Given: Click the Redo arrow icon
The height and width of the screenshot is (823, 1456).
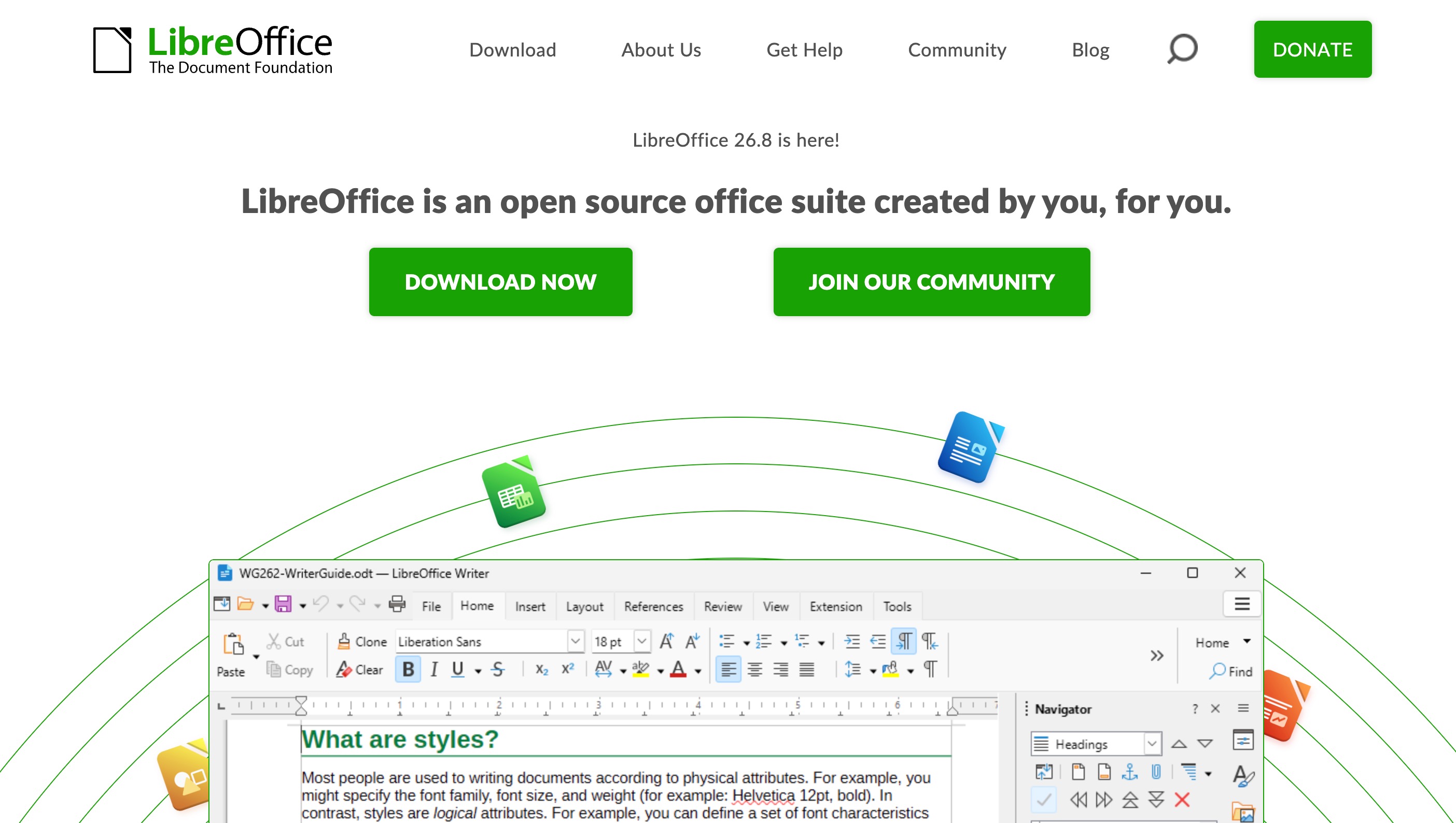Looking at the screenshot, I should (x=357, y=604).
